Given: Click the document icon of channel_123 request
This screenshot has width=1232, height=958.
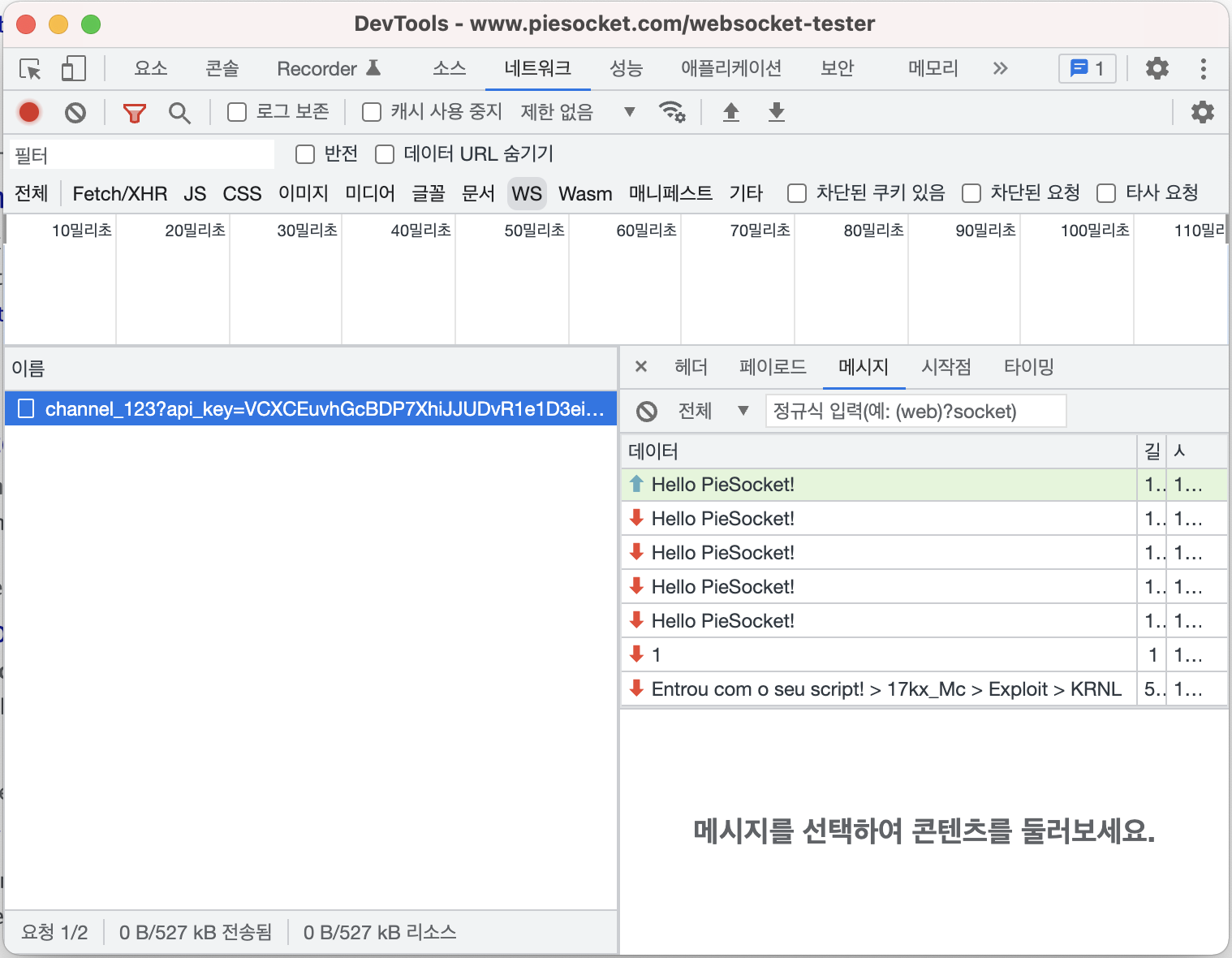Looking at the screenshot, I should (26, 408).
